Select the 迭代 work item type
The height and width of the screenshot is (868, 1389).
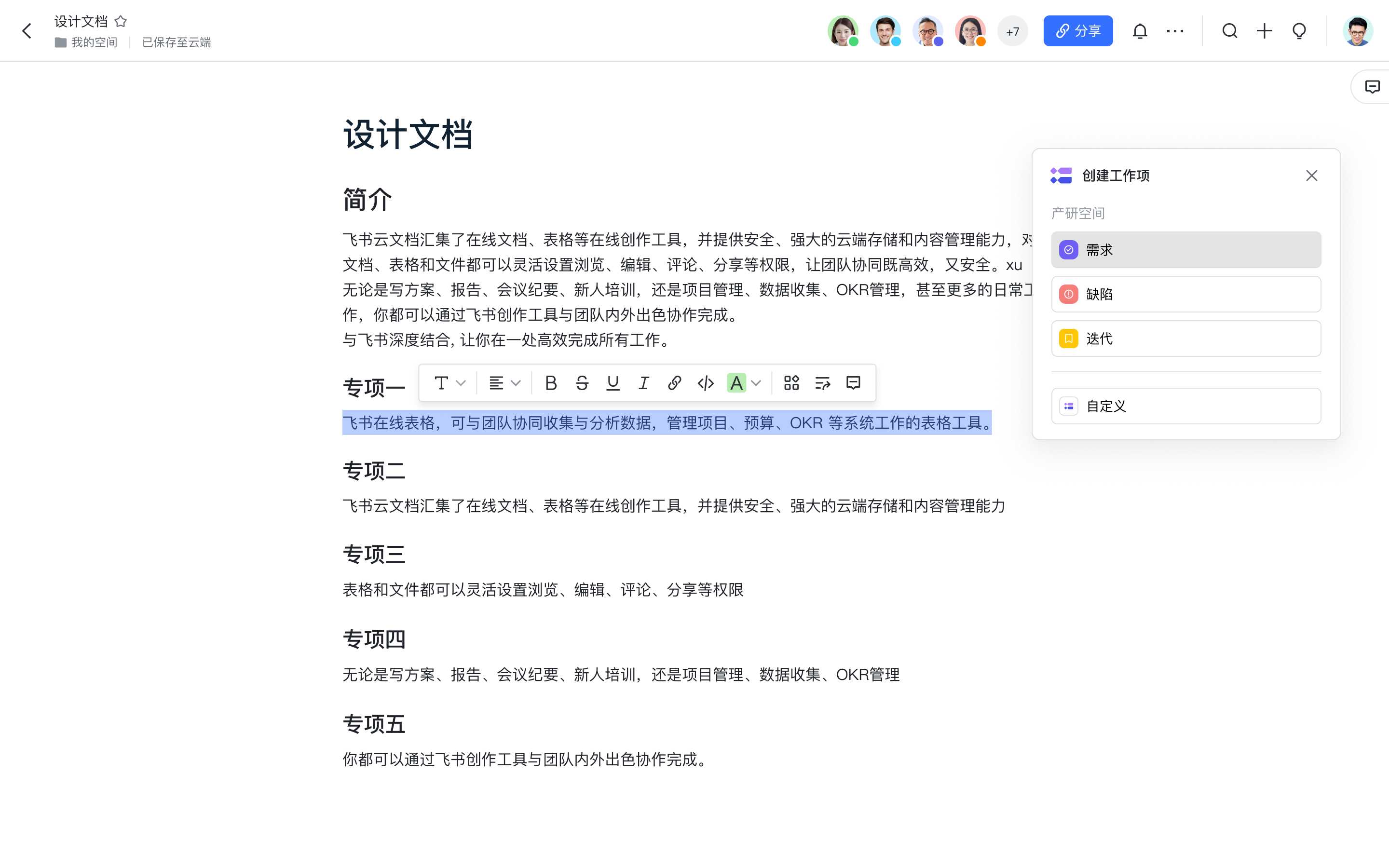tap(1186, 339)
